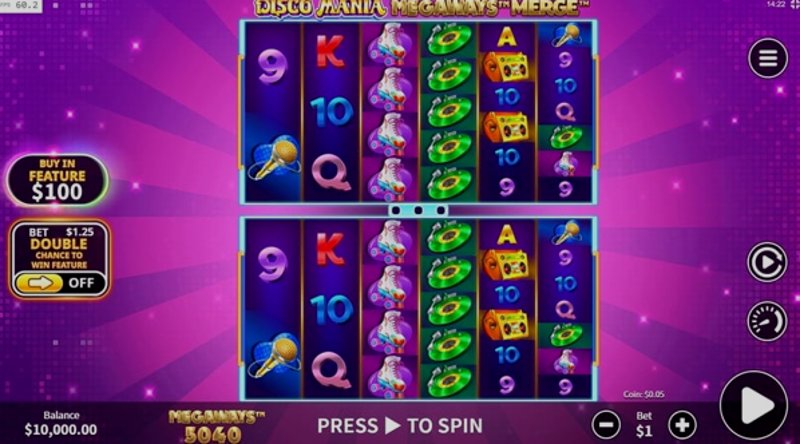Screen dimensions: 800x444
Task: Select the red K symbol in top grid
Action: [330, 52]
